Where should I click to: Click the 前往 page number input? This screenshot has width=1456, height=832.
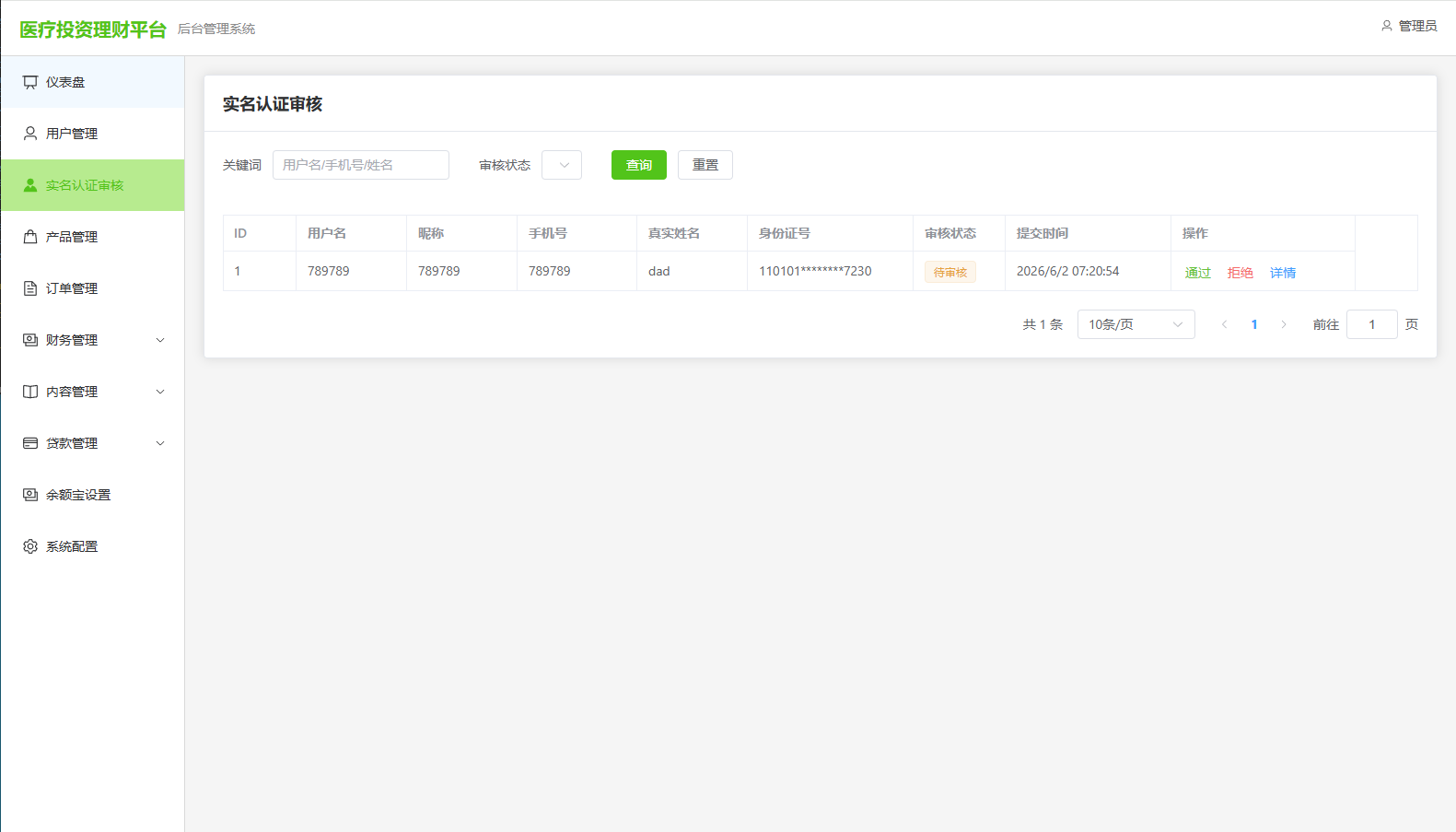click(x=1372, y=324)
